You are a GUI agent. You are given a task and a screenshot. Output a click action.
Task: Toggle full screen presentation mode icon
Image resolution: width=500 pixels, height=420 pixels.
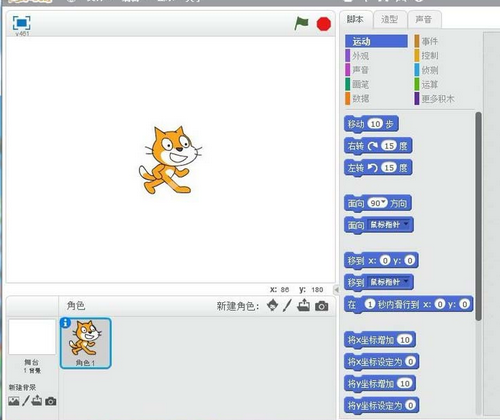coord(22,23)
